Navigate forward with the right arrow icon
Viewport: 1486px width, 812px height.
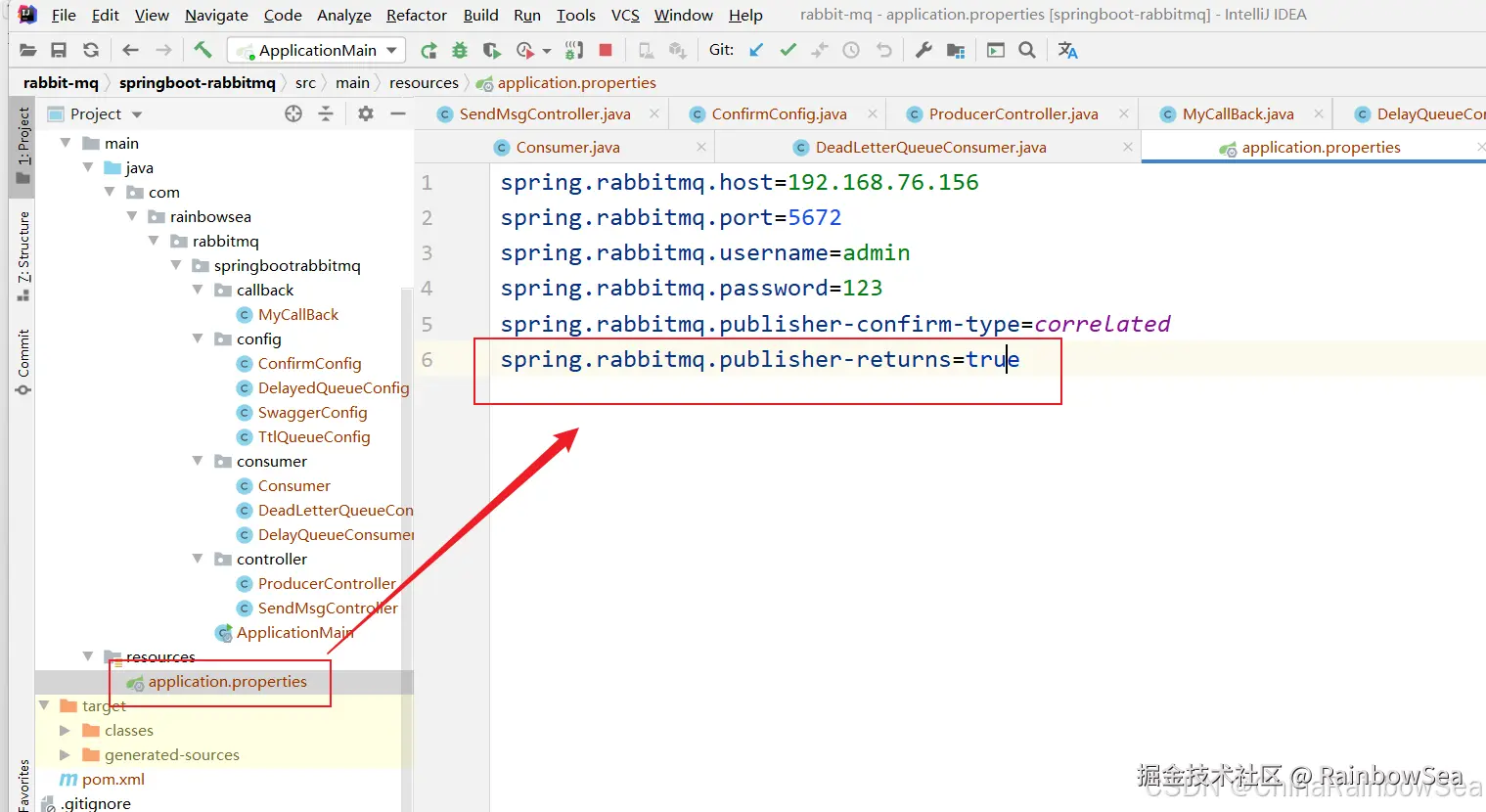[x=163, y=50]
